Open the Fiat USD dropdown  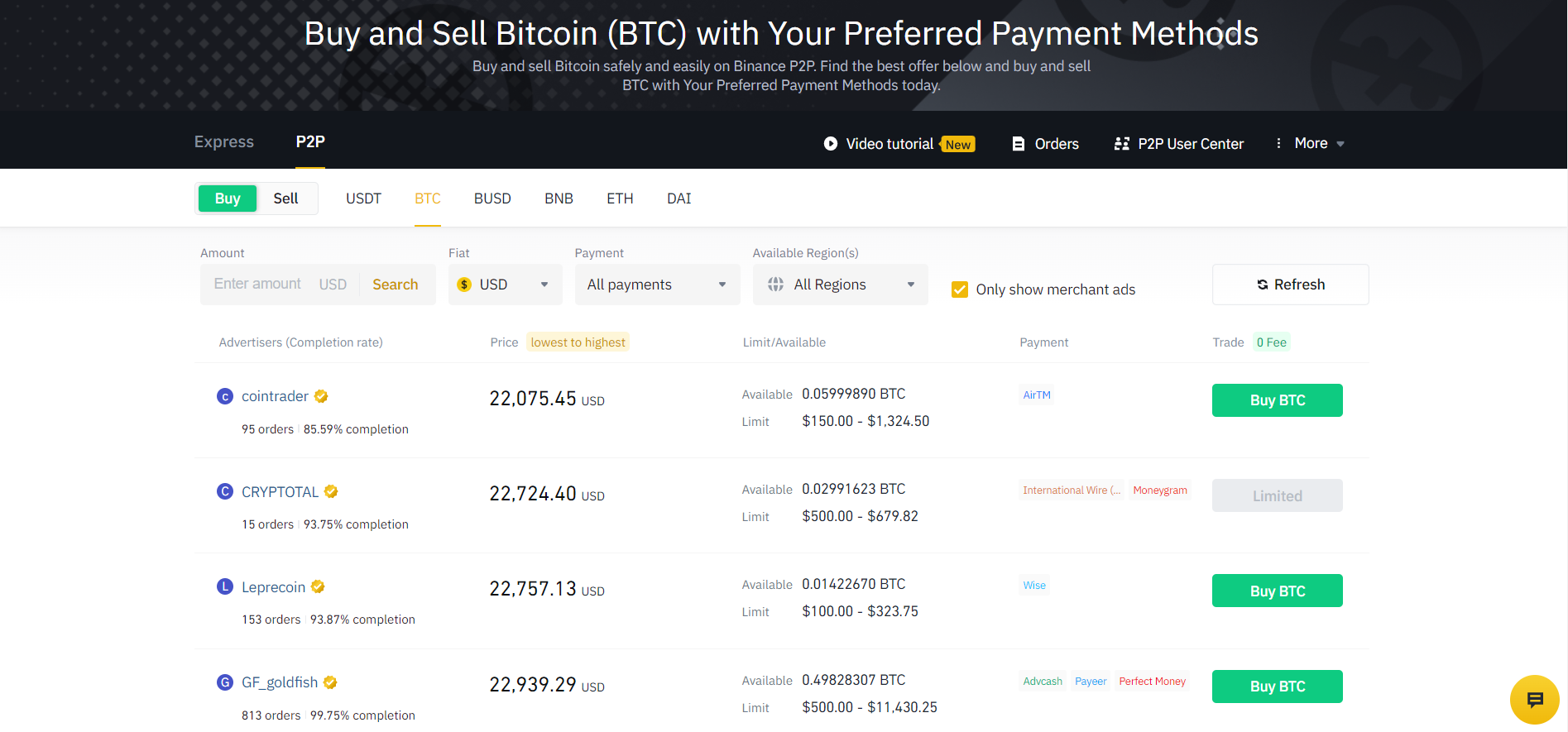tap(506, 285)
